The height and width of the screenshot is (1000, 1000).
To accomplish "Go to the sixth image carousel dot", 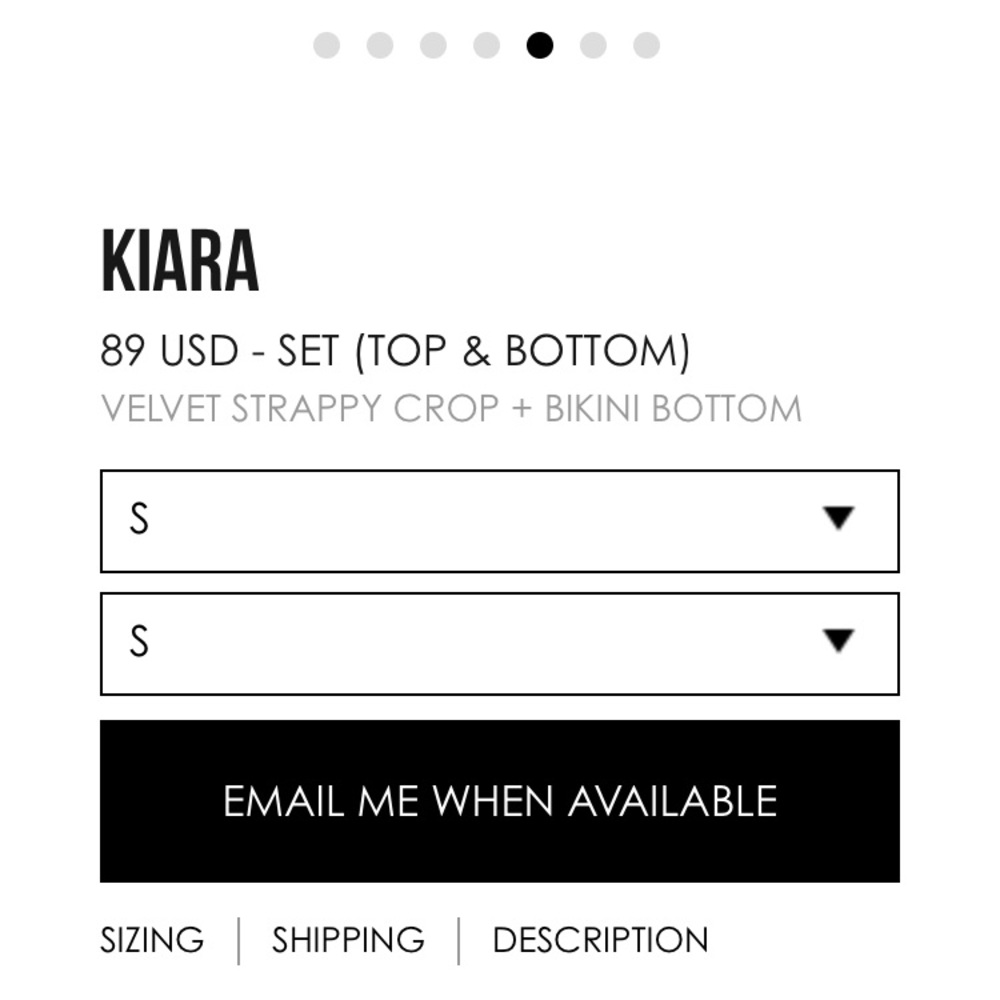I will [x=593, y=45].
